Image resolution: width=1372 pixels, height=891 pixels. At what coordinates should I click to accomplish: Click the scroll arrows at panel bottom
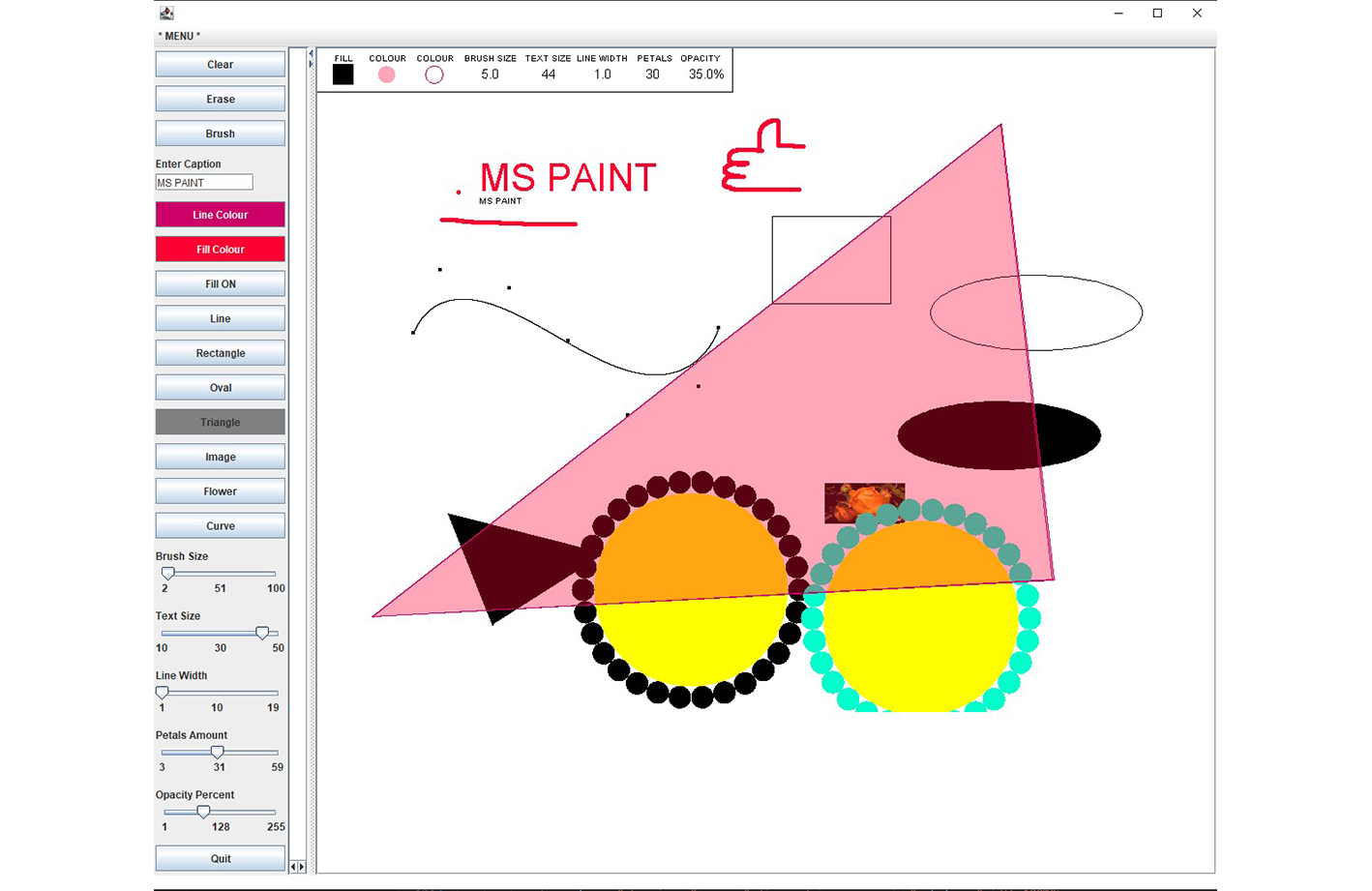coord(298,867)
